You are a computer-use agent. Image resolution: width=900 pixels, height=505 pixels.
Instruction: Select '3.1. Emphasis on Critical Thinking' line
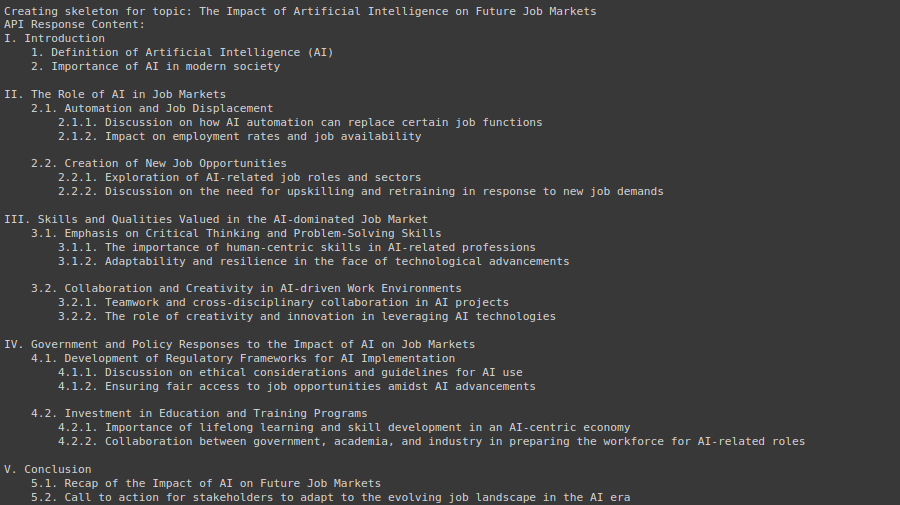coord(236,234)
